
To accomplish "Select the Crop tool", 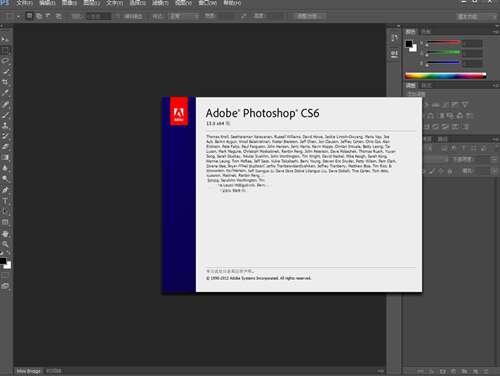I will 5,82.
